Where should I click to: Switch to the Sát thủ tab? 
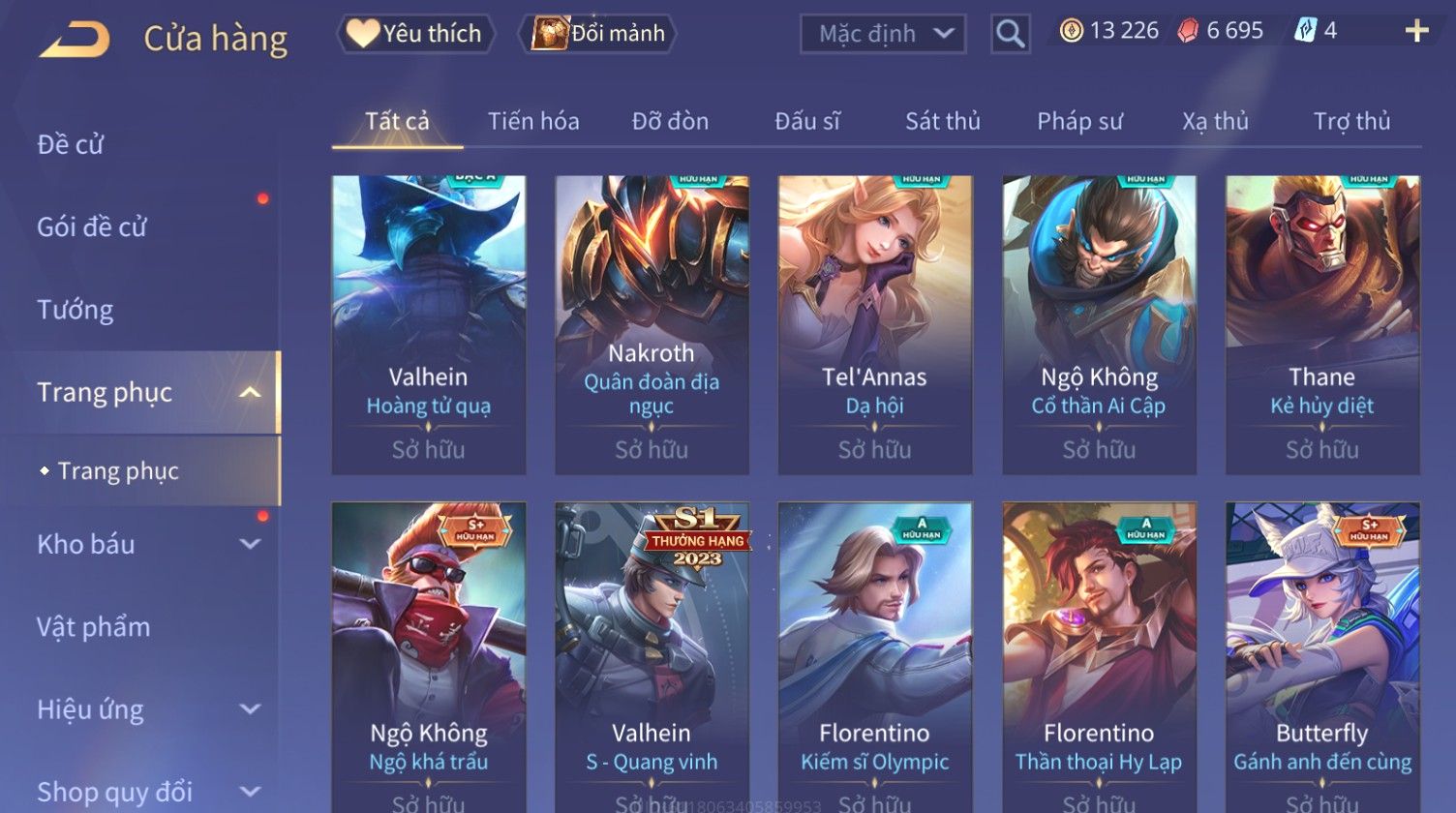(942, 121)
